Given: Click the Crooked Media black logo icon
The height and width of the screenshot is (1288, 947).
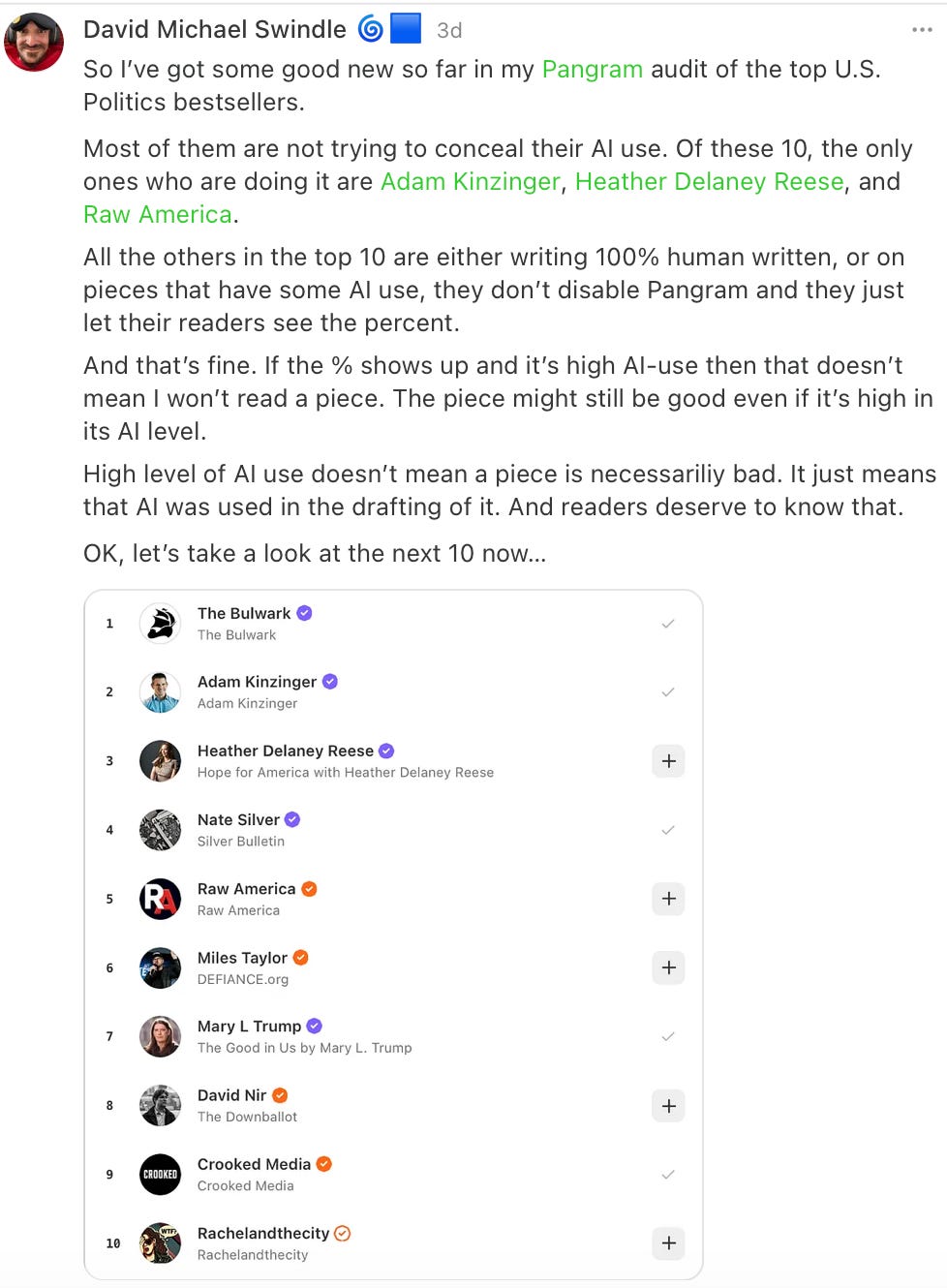Looking at the screenshot, I should coord(161,1175).
